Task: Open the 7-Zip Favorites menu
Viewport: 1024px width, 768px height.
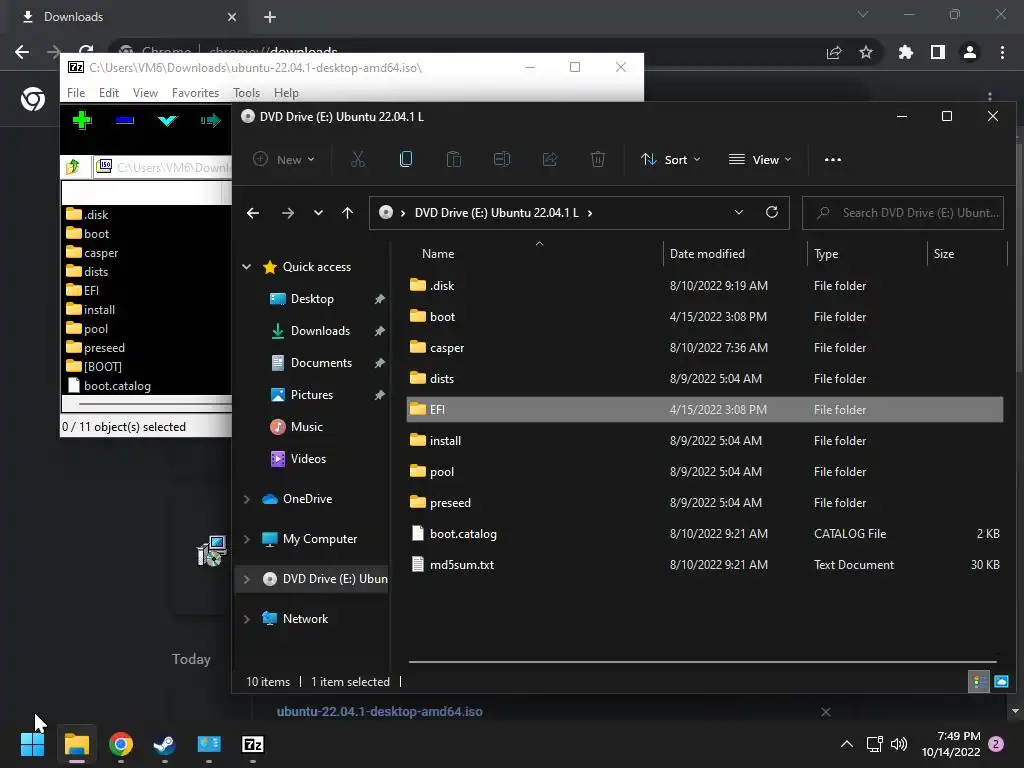Action: click(195, 93)
